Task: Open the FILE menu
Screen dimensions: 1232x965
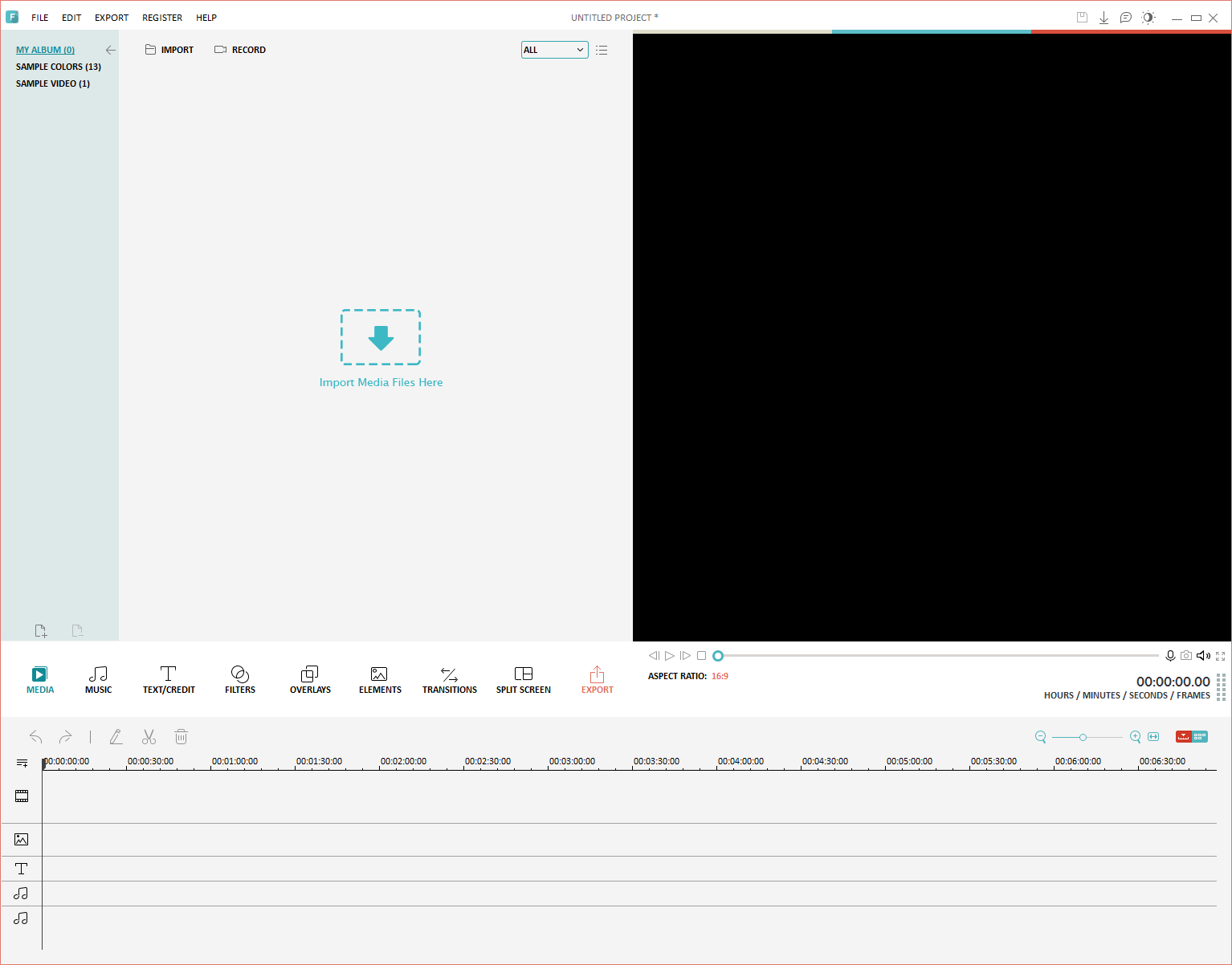Action: coord(40,18)
